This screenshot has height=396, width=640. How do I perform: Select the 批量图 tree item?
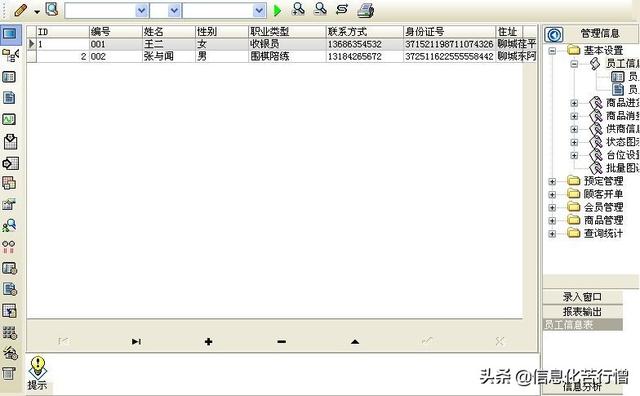[x=622, y=168]
